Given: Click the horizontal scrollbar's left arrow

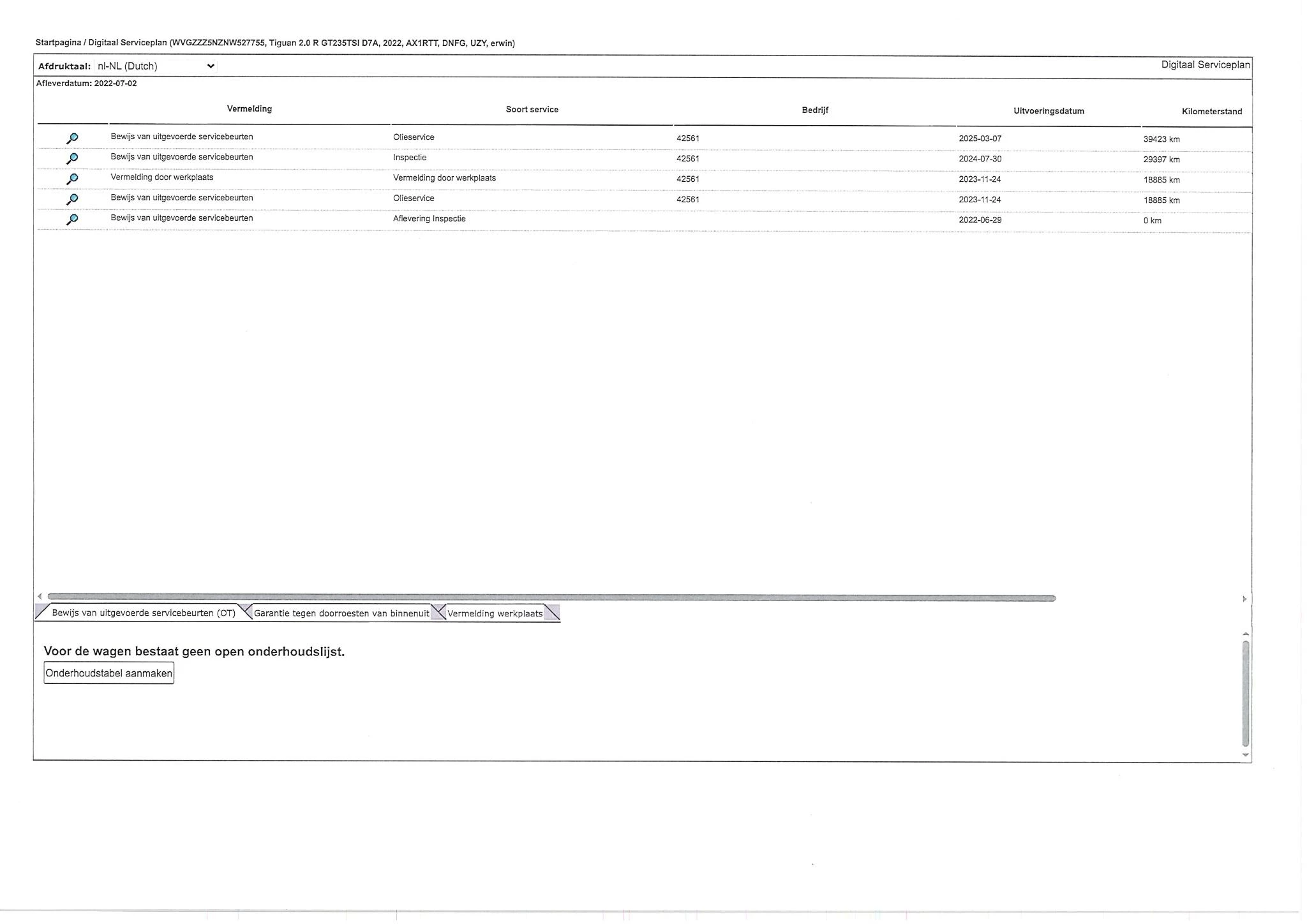Looking at the screenshot, I should pyautogui.click(x=40, y=597).
